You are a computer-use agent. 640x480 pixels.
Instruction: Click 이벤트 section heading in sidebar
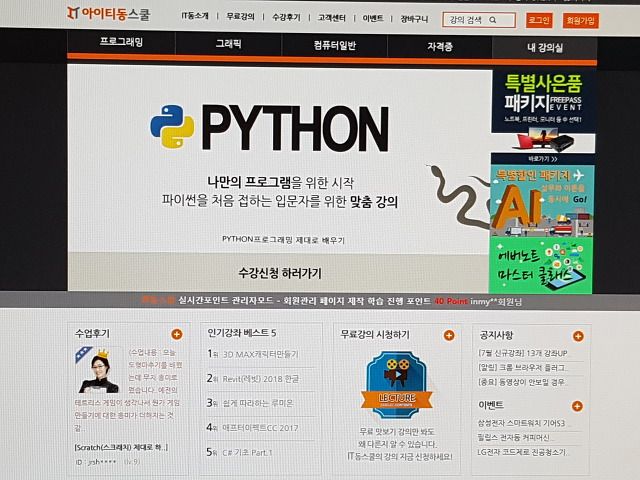click(491, 405)
